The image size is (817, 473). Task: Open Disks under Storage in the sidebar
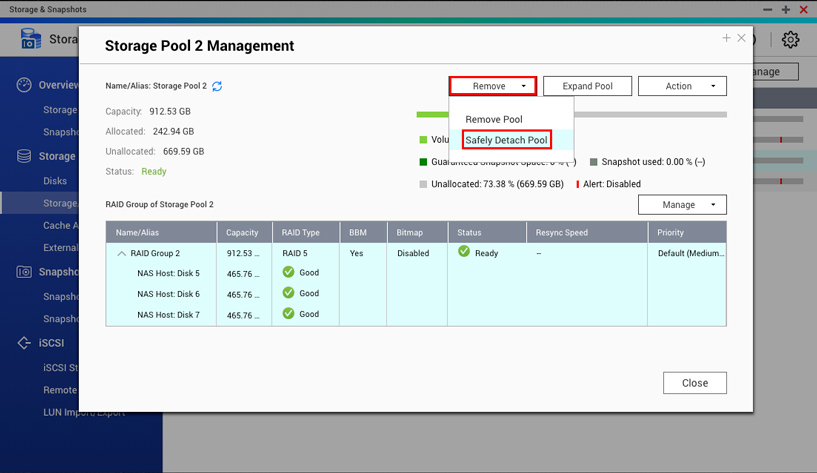coord(55,181)
